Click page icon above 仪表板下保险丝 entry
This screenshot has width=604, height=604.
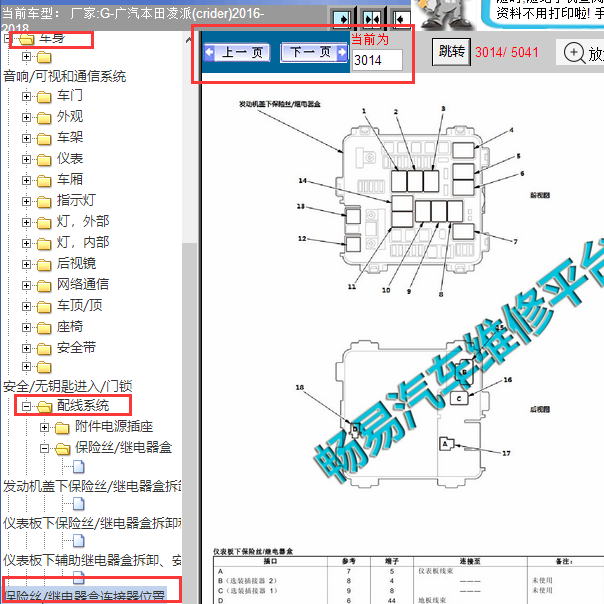tap(79, 504)
